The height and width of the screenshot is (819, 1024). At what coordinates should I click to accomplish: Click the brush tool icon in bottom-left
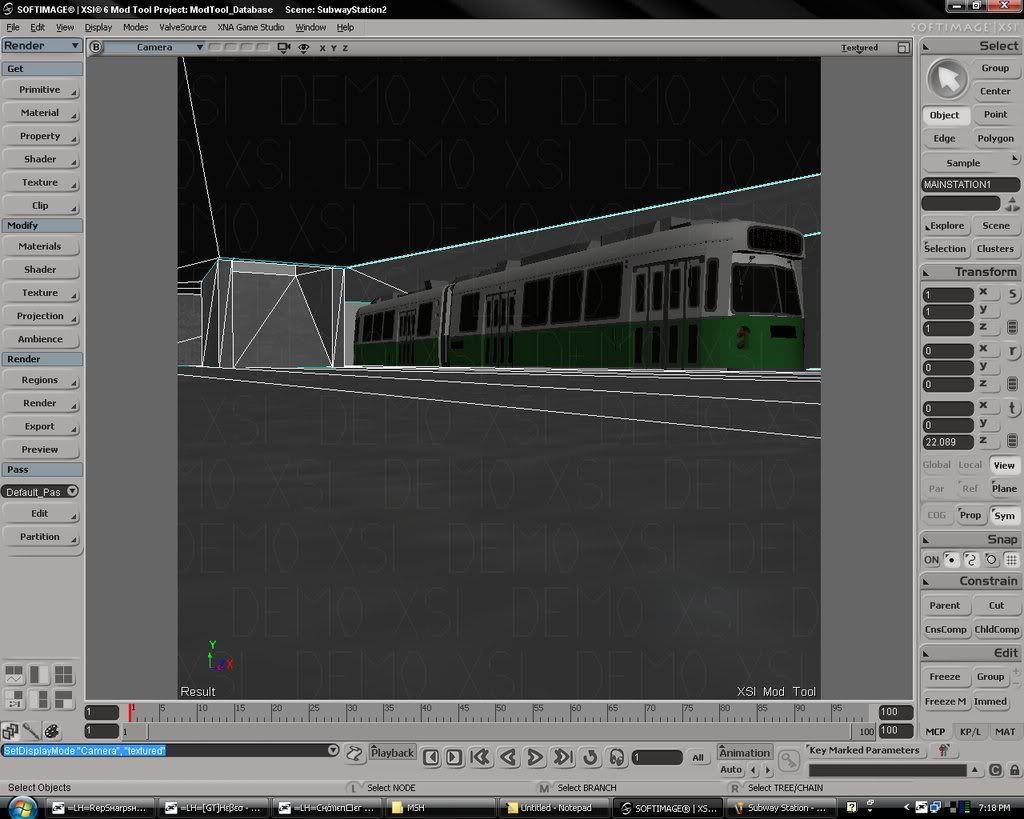coord(31,731)
